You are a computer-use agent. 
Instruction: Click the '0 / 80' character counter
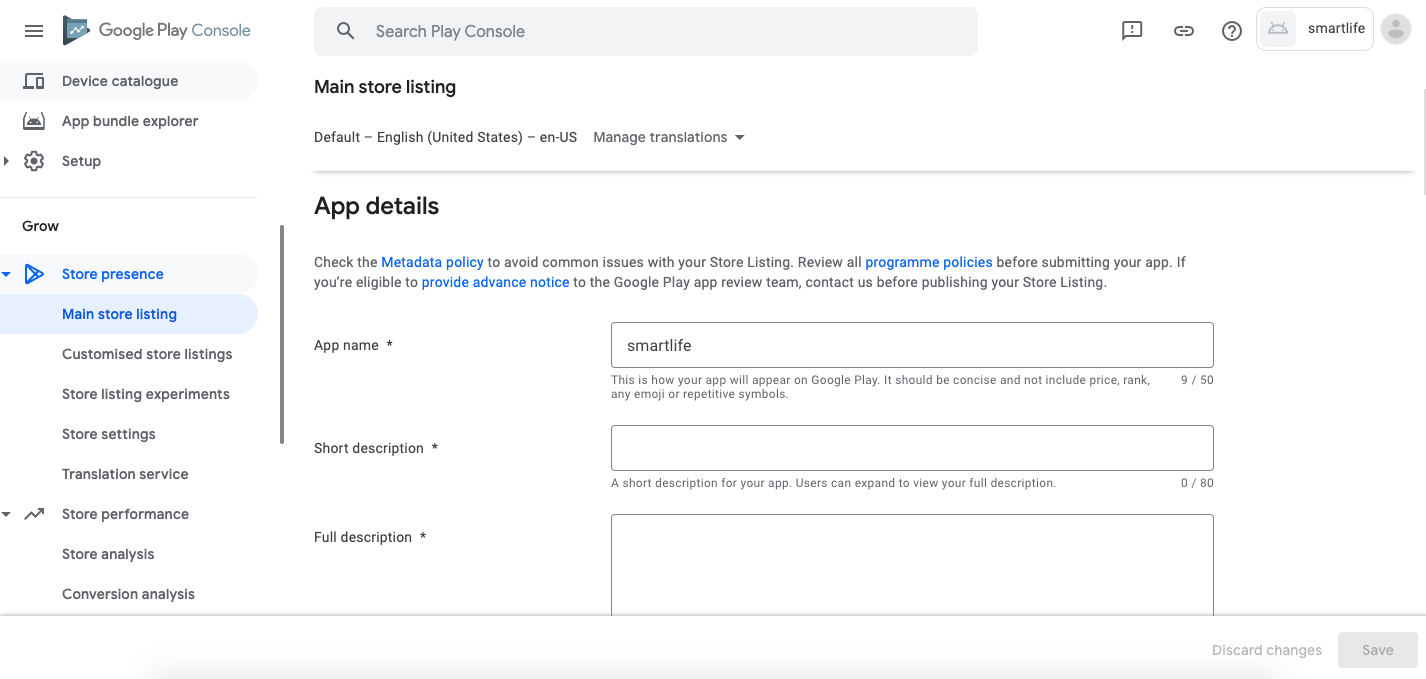pyautogui.click(x=1197, y=483)
